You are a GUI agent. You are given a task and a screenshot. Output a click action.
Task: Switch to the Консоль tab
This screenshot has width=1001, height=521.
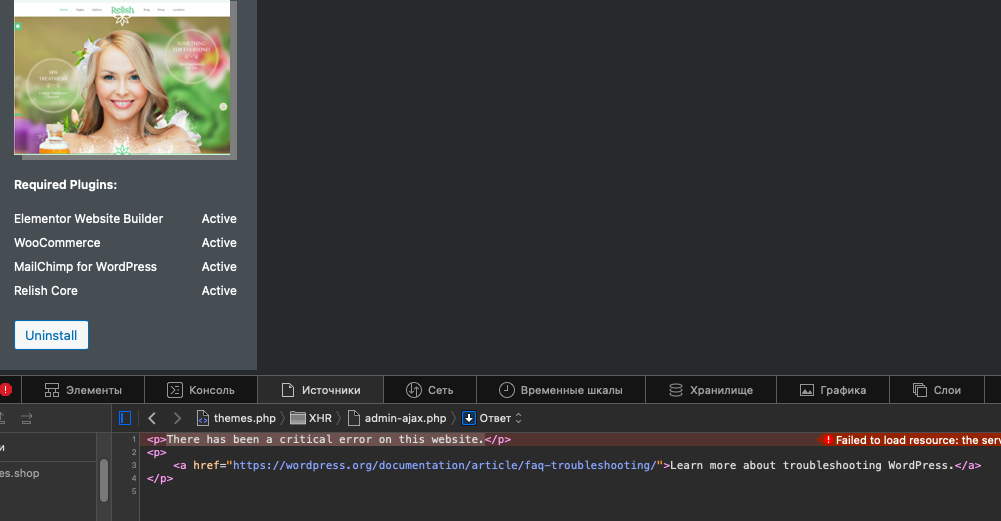click(201, 390)
